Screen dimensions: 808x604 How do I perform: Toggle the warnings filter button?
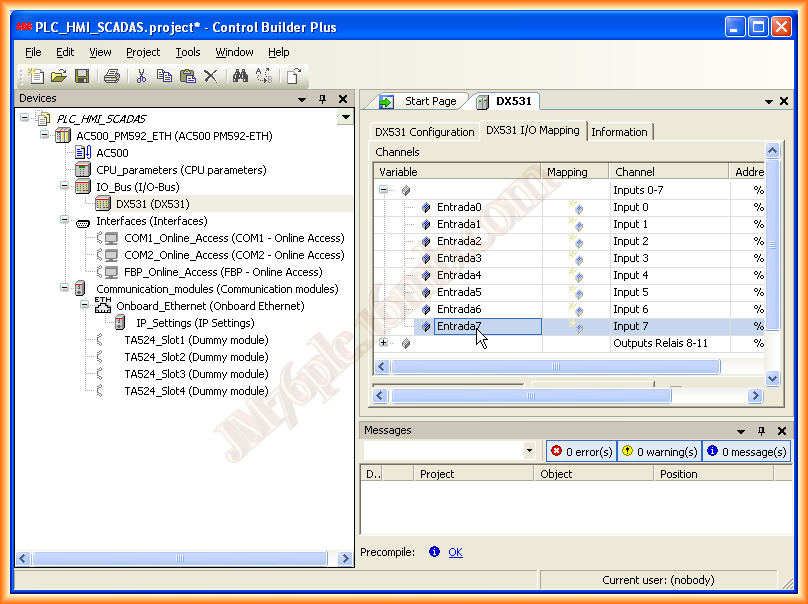(x=659, y=451)
